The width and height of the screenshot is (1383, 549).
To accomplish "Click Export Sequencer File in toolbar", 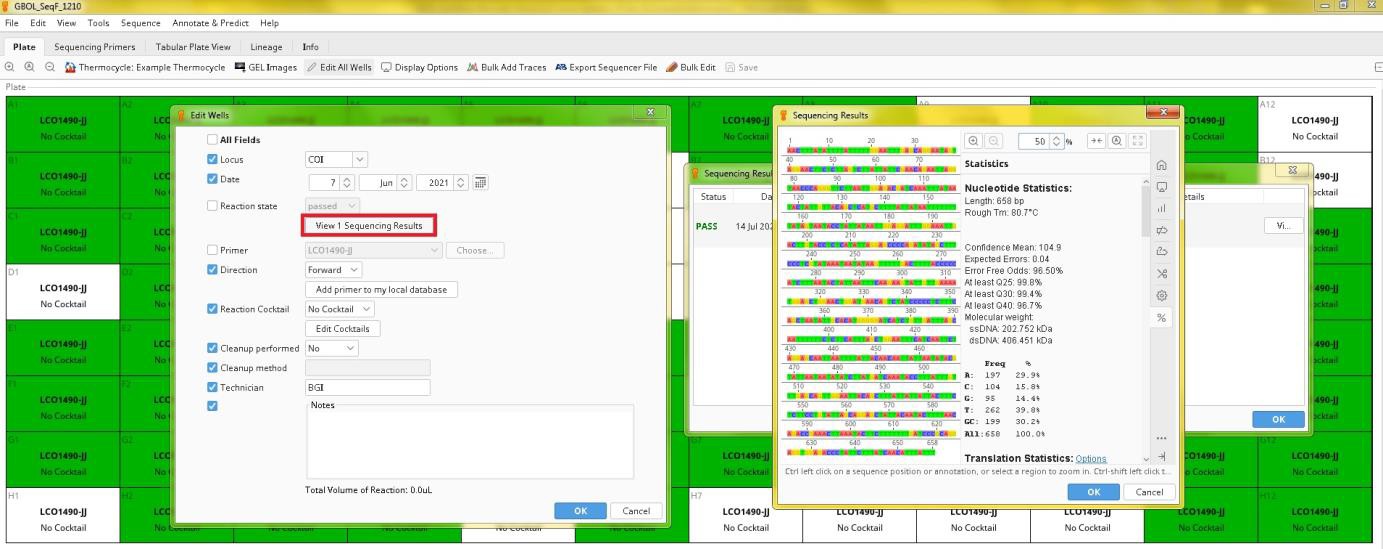I will [606, 68].
